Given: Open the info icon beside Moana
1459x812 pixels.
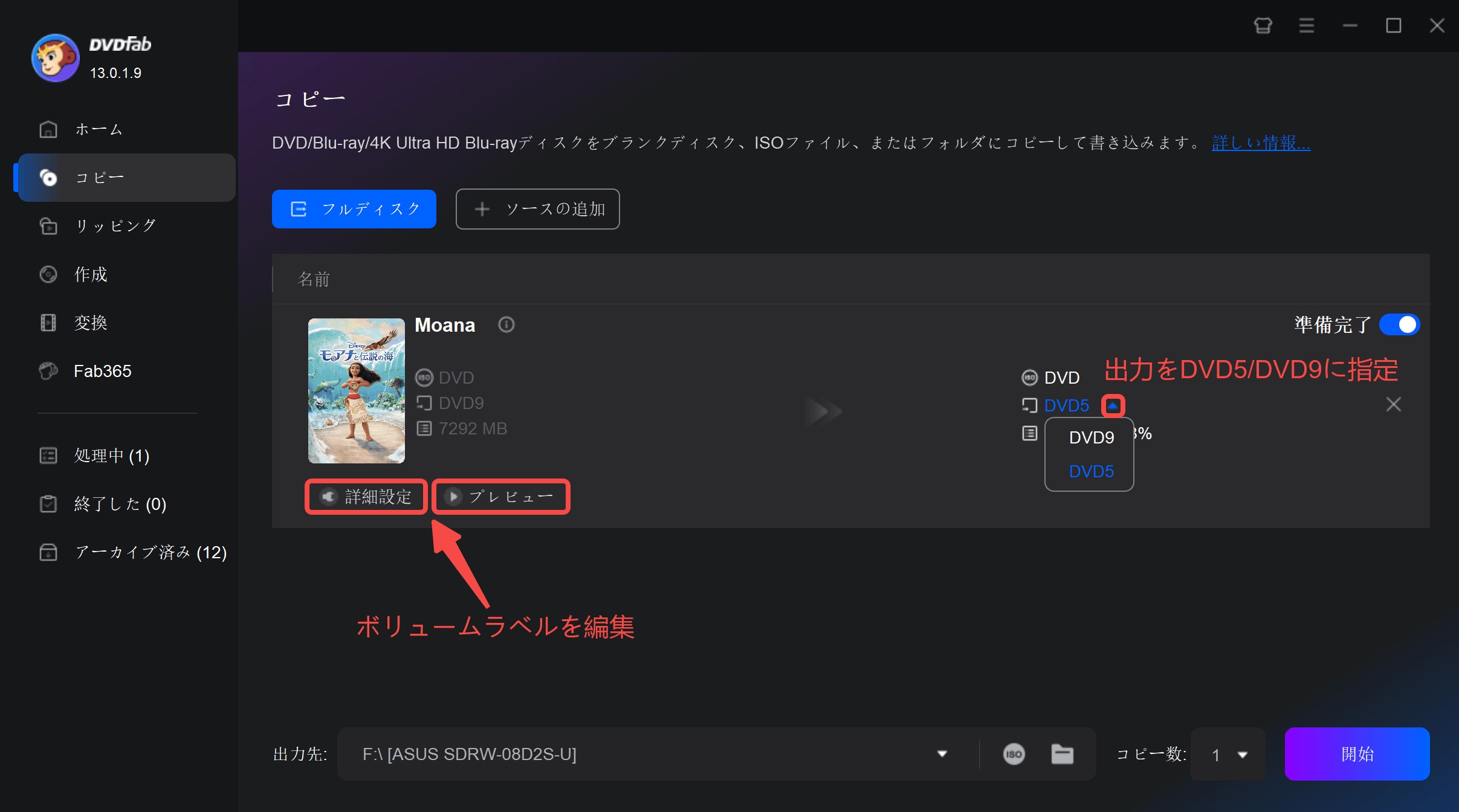Looking at the screenshot, I should coord(506,325).
